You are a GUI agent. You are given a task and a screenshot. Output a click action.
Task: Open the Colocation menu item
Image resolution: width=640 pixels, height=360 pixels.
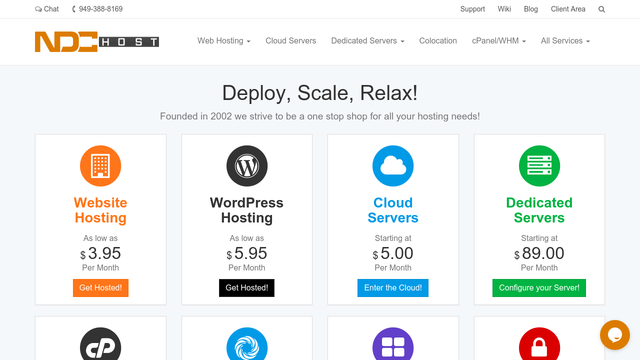(438, 41)
